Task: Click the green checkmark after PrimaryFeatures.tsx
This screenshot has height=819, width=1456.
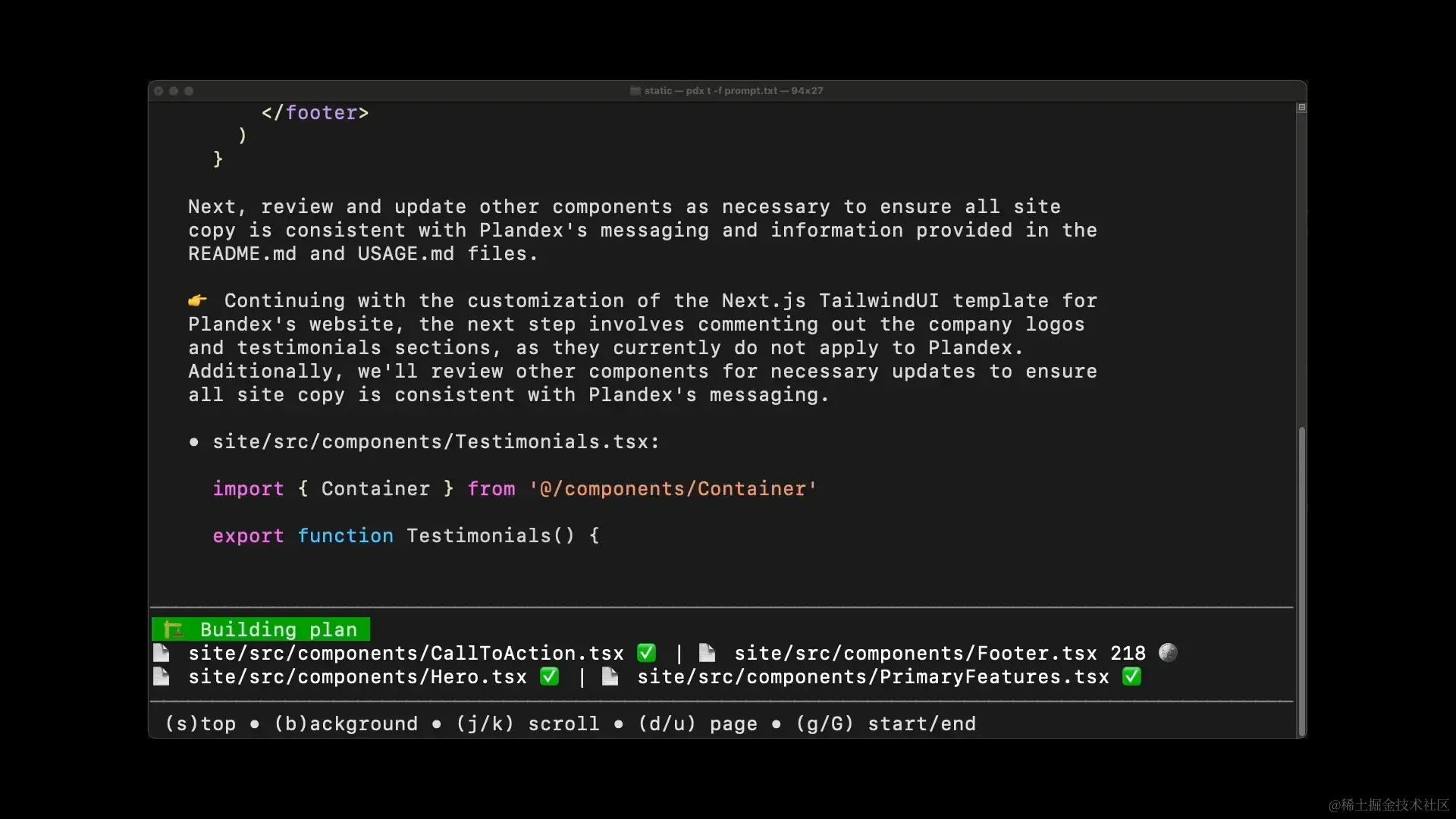Action: 1131,676
